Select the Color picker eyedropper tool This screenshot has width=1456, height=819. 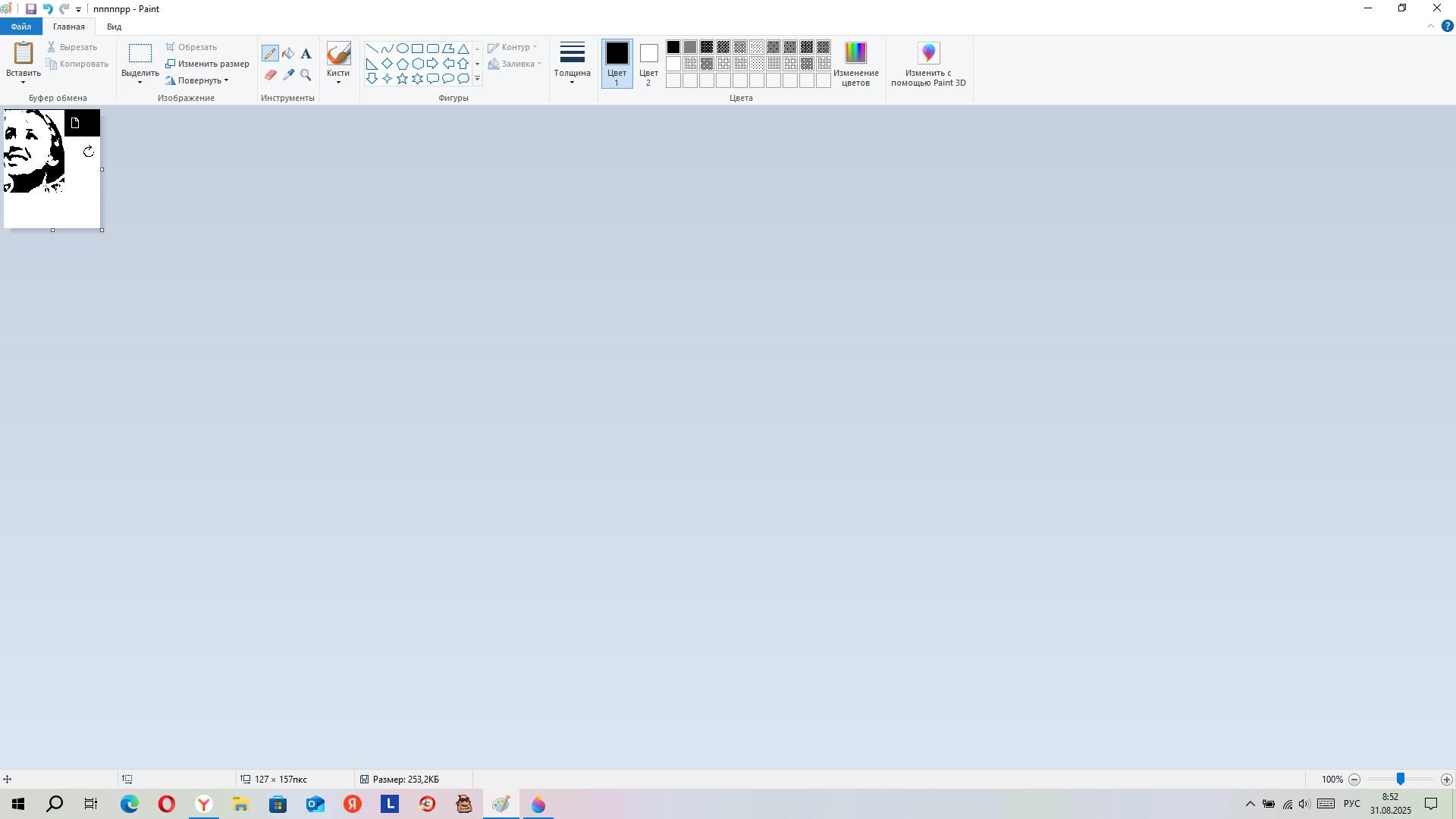click(x=288, y=75)
